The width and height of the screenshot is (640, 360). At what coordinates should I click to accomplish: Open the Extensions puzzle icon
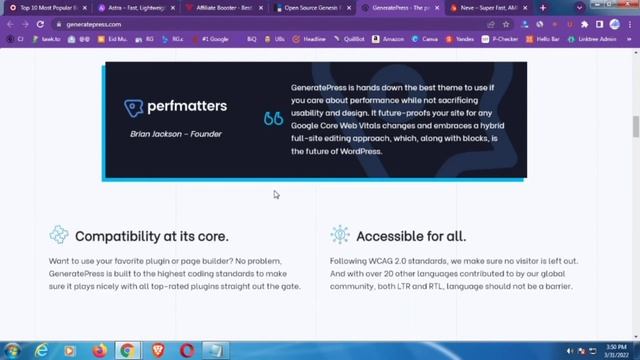coord(584,24)
